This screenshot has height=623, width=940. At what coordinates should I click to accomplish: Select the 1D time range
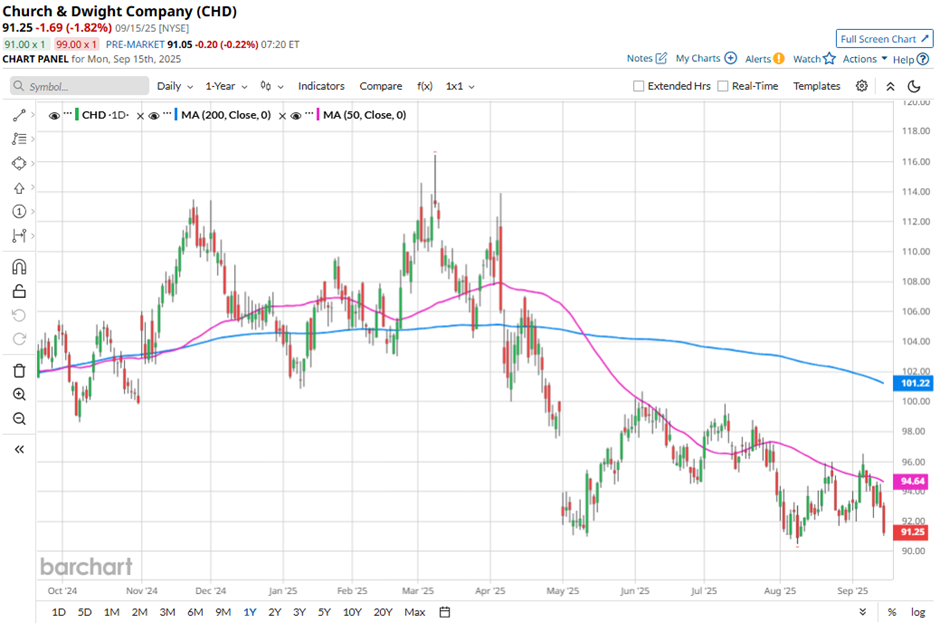[x=59, y=612]
